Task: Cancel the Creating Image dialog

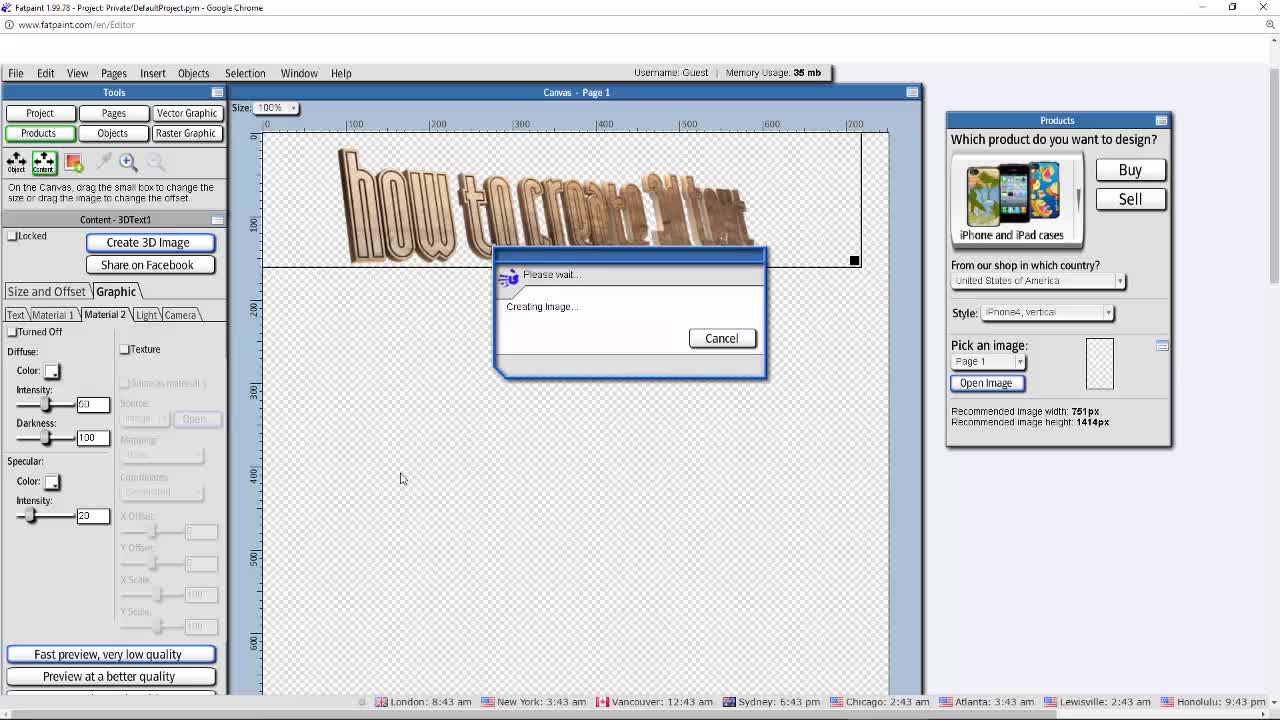Action: (x=721, y=338)
